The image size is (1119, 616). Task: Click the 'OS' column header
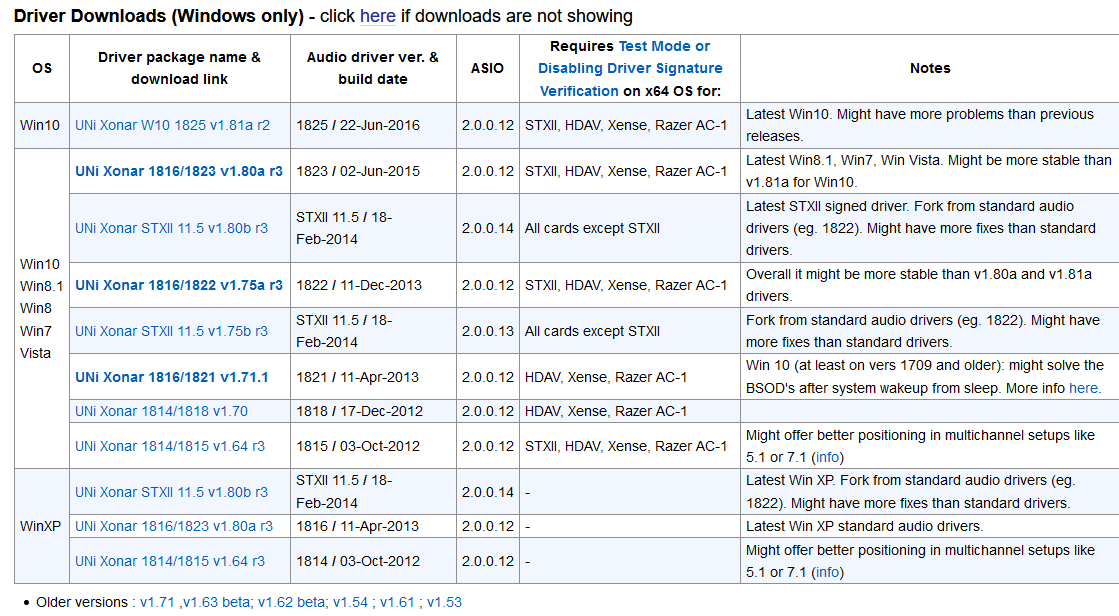(42, 69)
